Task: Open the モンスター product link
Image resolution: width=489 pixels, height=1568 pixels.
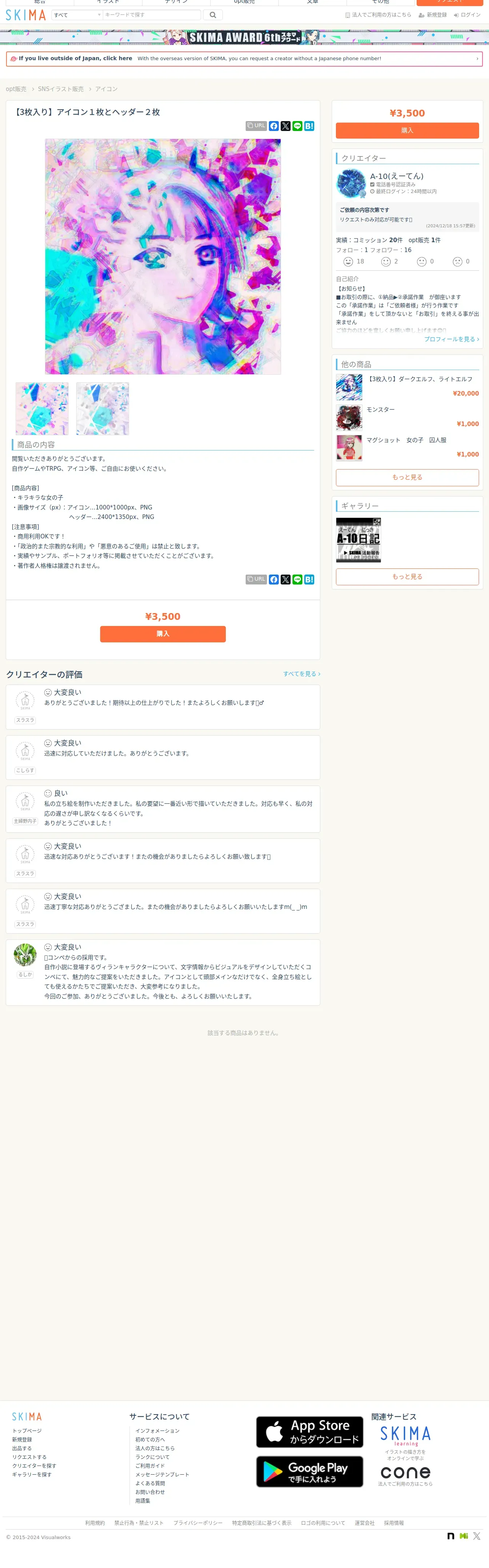Action: 380,410
